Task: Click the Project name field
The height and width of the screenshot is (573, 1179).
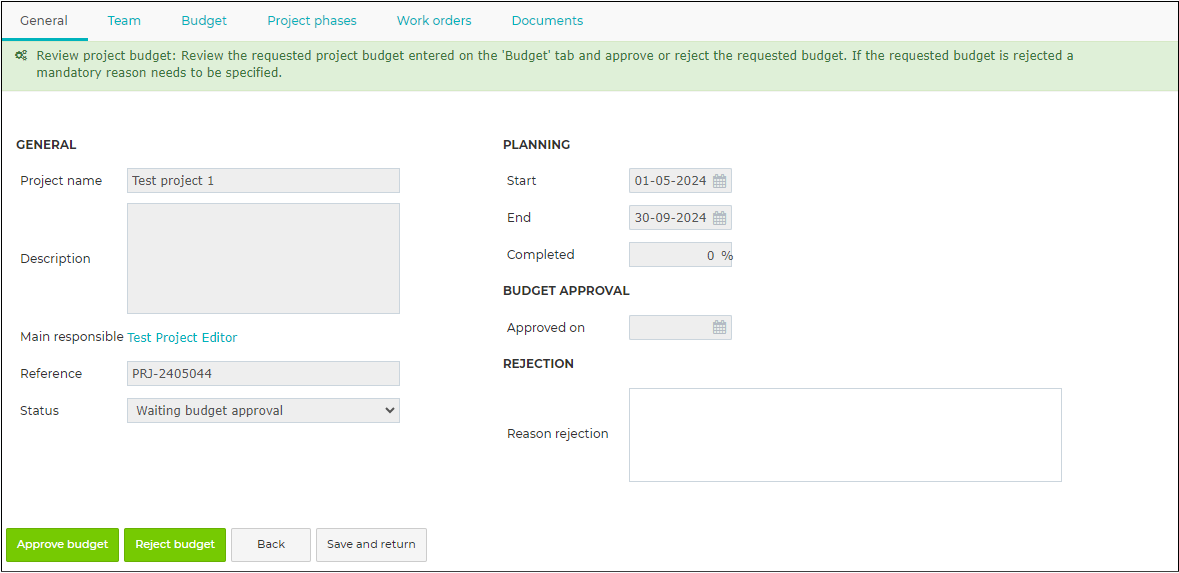Action: tap(263, 180)
